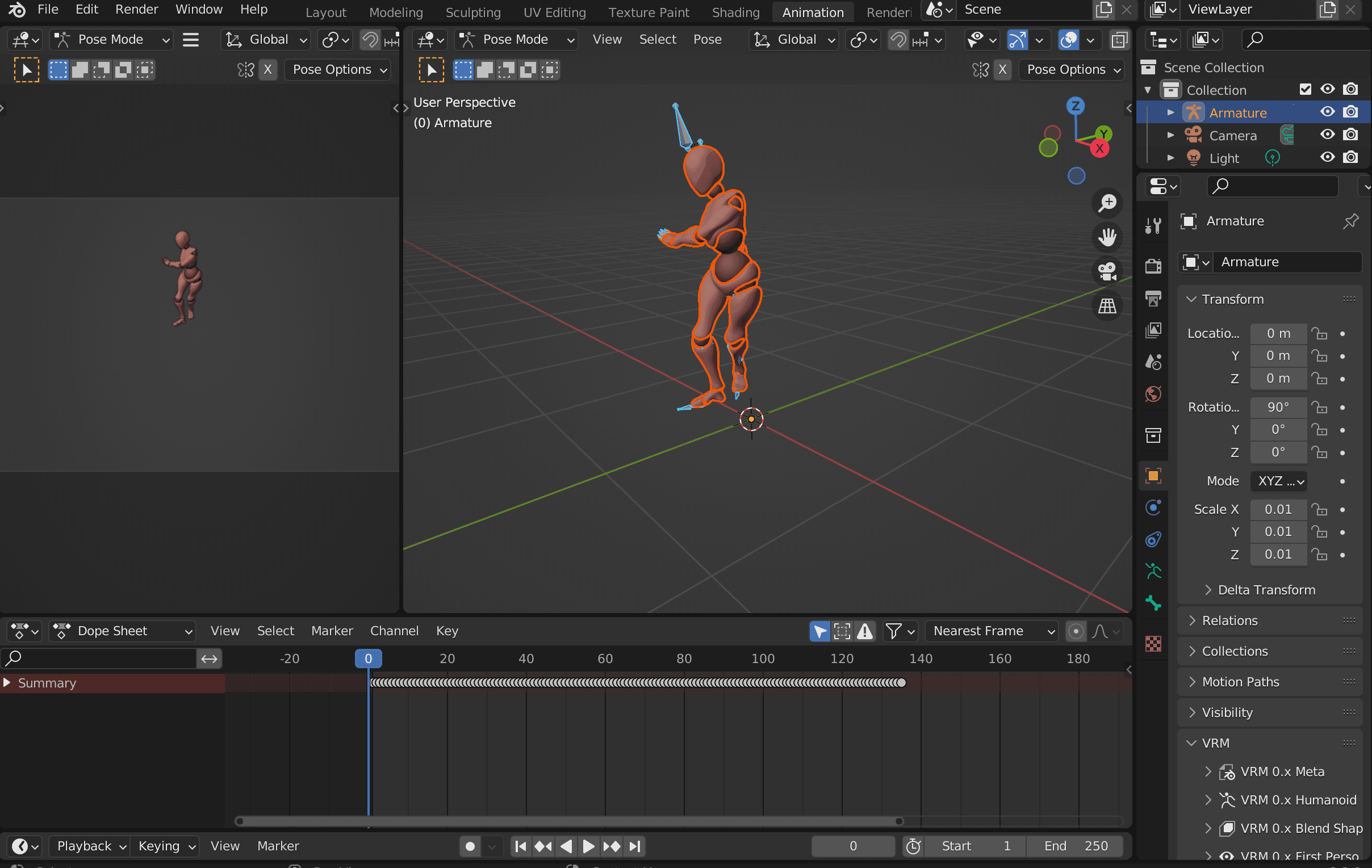Click the Blender logo in the menu bar

[x=16, y=10]
